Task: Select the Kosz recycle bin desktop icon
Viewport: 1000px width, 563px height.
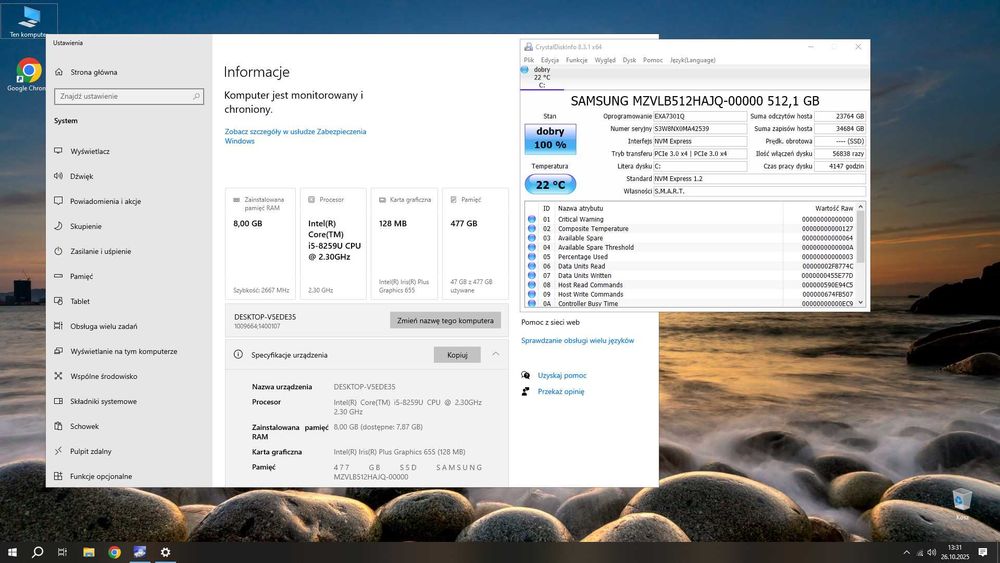Action: [962, 504]
